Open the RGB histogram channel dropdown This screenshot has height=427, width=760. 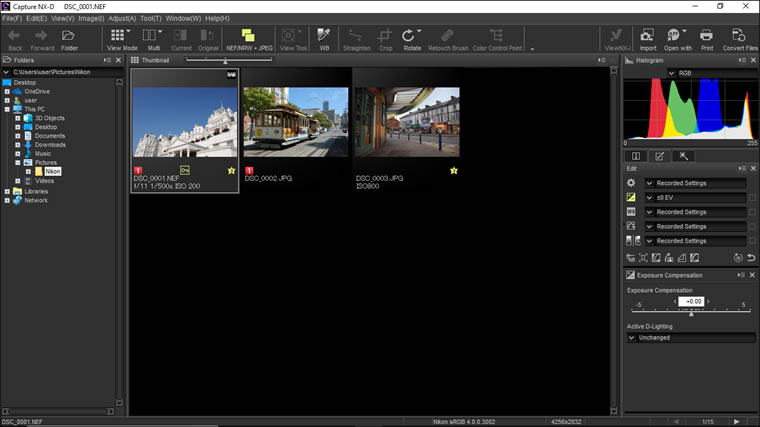pos(712,73)
